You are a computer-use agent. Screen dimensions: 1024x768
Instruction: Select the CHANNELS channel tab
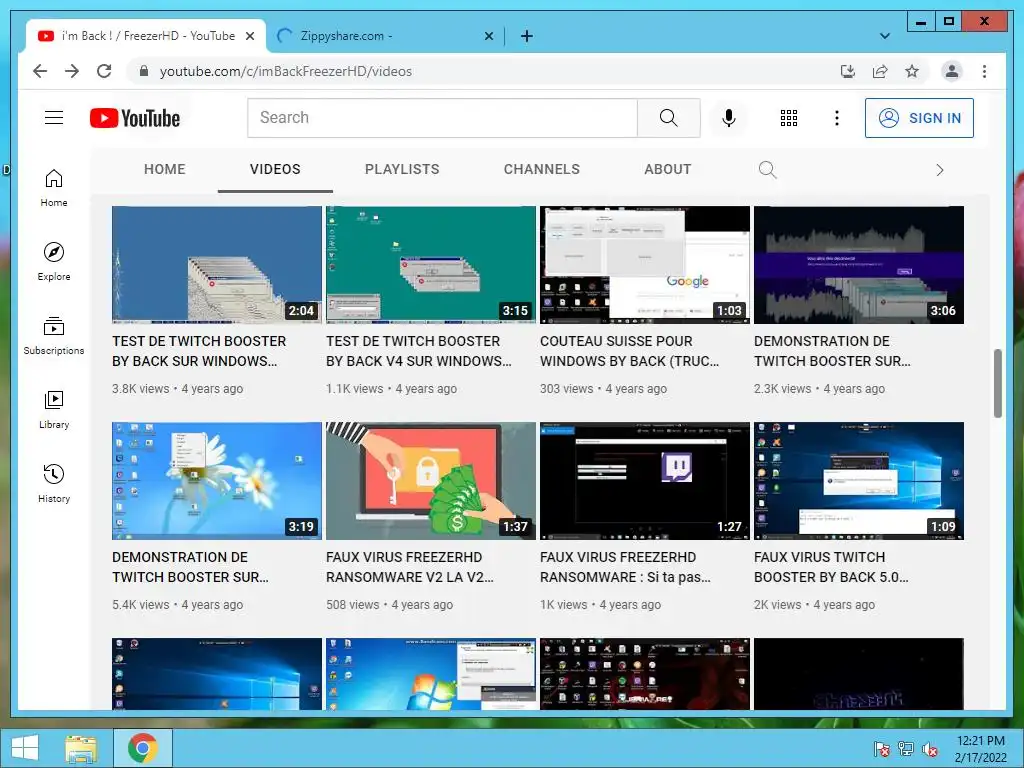pos(541,169)
